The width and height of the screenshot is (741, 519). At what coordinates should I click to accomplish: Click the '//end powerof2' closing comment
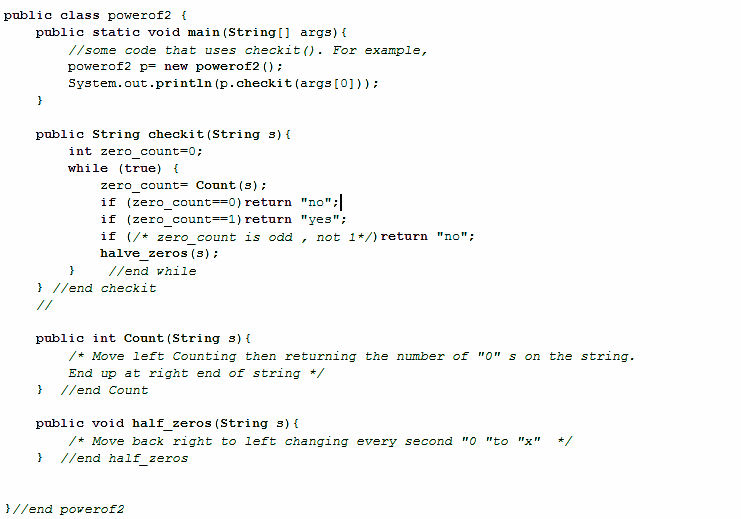coord(68,509)
